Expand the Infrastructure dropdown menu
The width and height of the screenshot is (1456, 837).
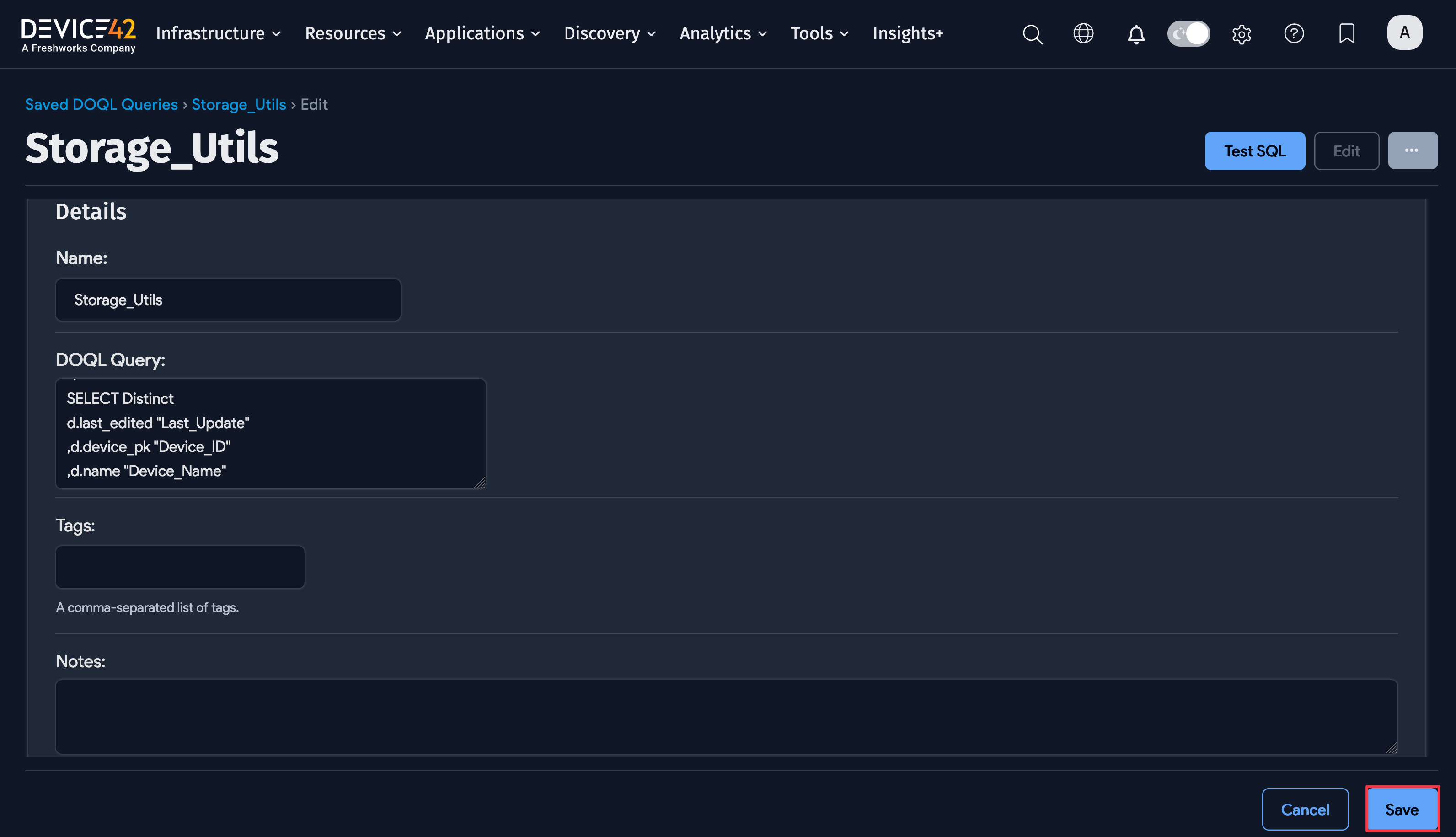pyautogui.click(x=218, y=33)
